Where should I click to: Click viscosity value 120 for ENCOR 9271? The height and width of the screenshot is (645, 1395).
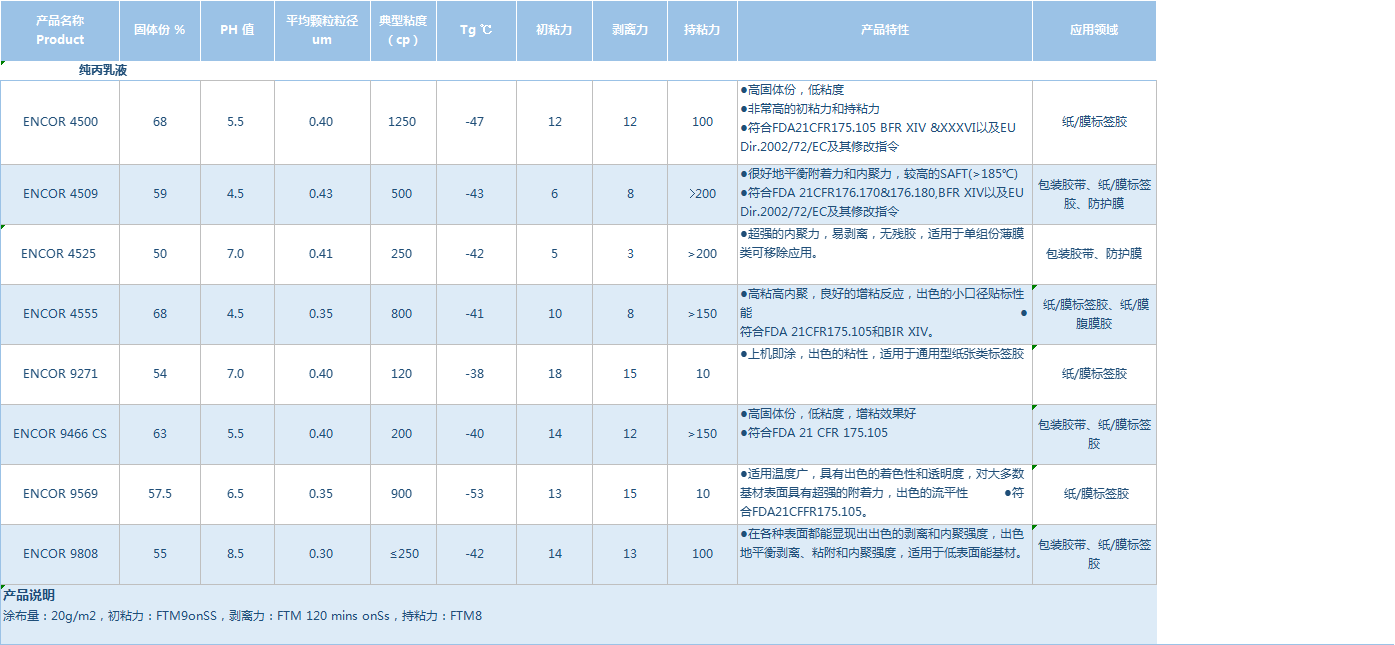402,374
